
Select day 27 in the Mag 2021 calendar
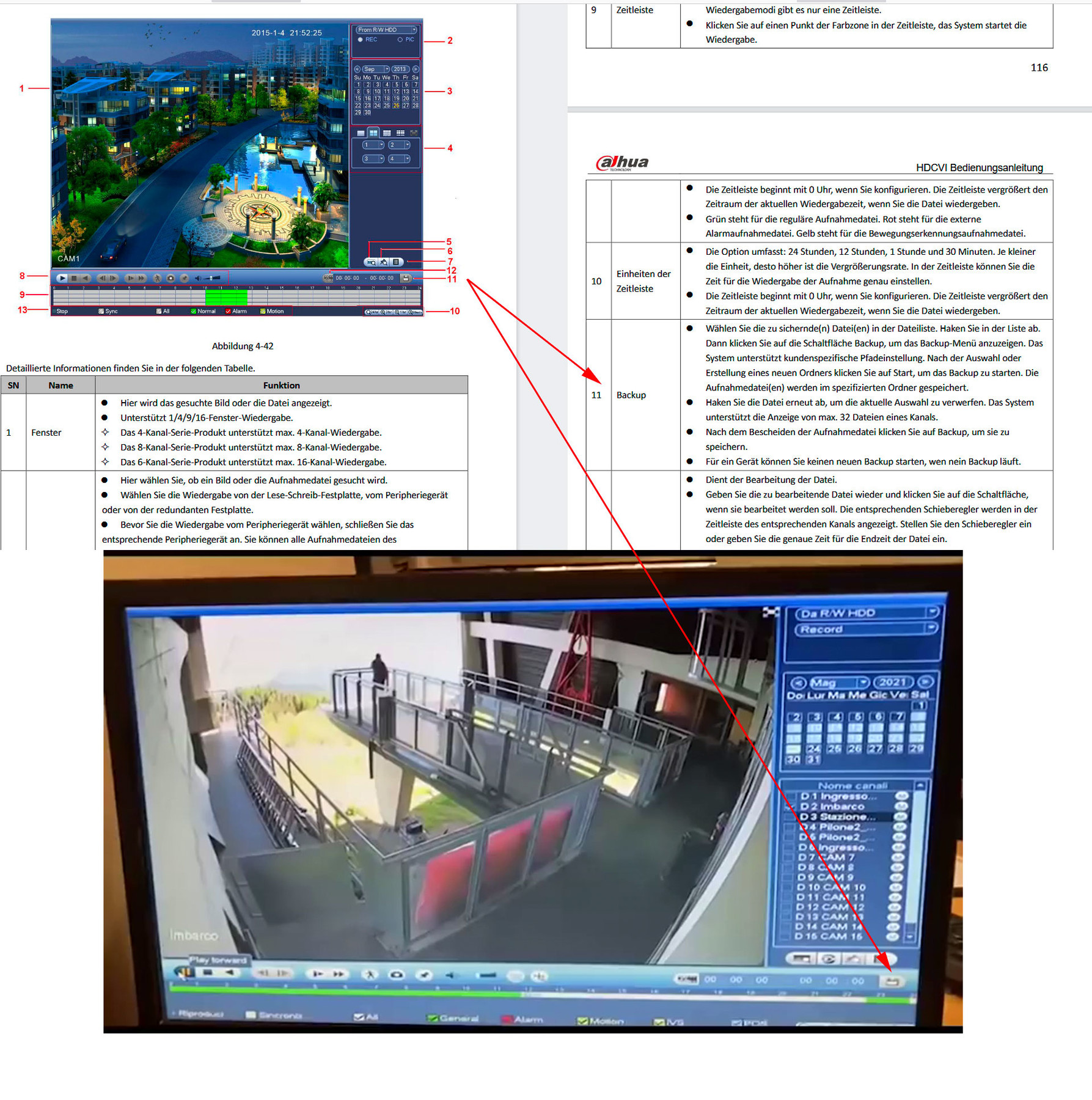point(875,749)
